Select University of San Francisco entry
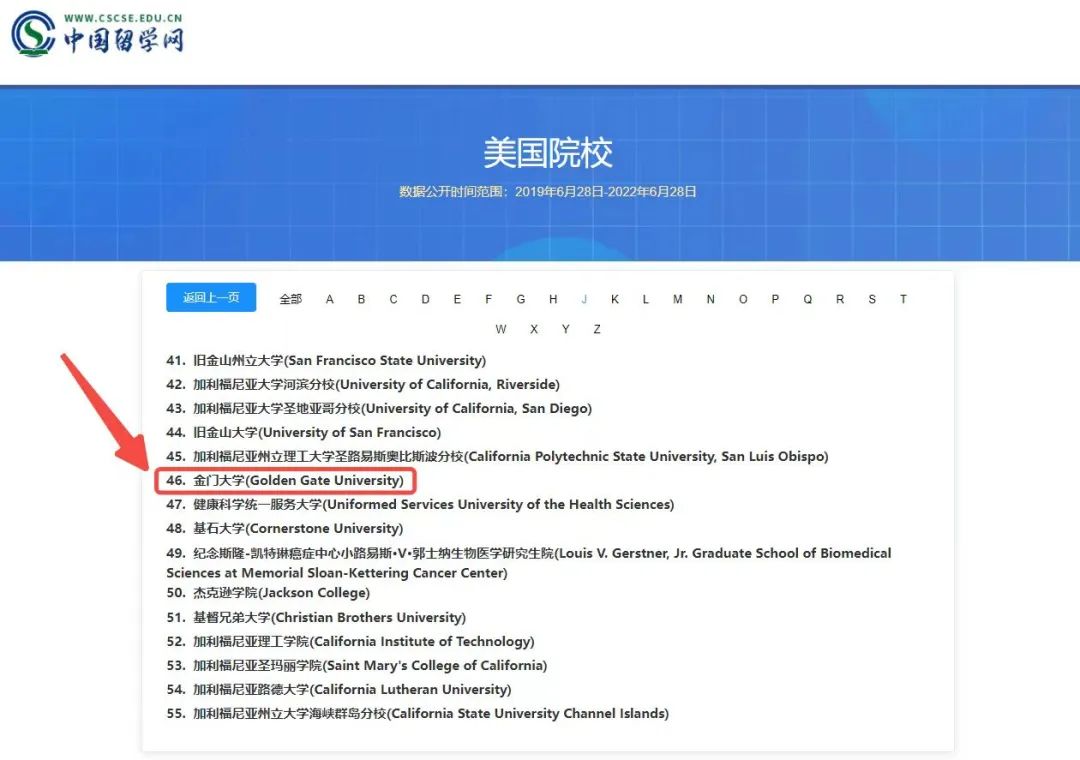The image size is (1080, 760). click(316, 432)
